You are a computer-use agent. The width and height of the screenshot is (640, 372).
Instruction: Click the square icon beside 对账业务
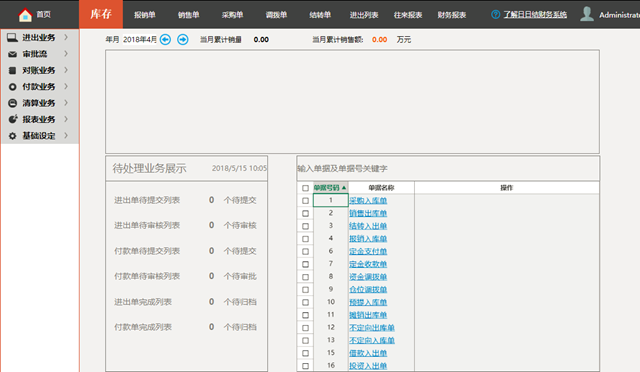click(x=12, y=70)
